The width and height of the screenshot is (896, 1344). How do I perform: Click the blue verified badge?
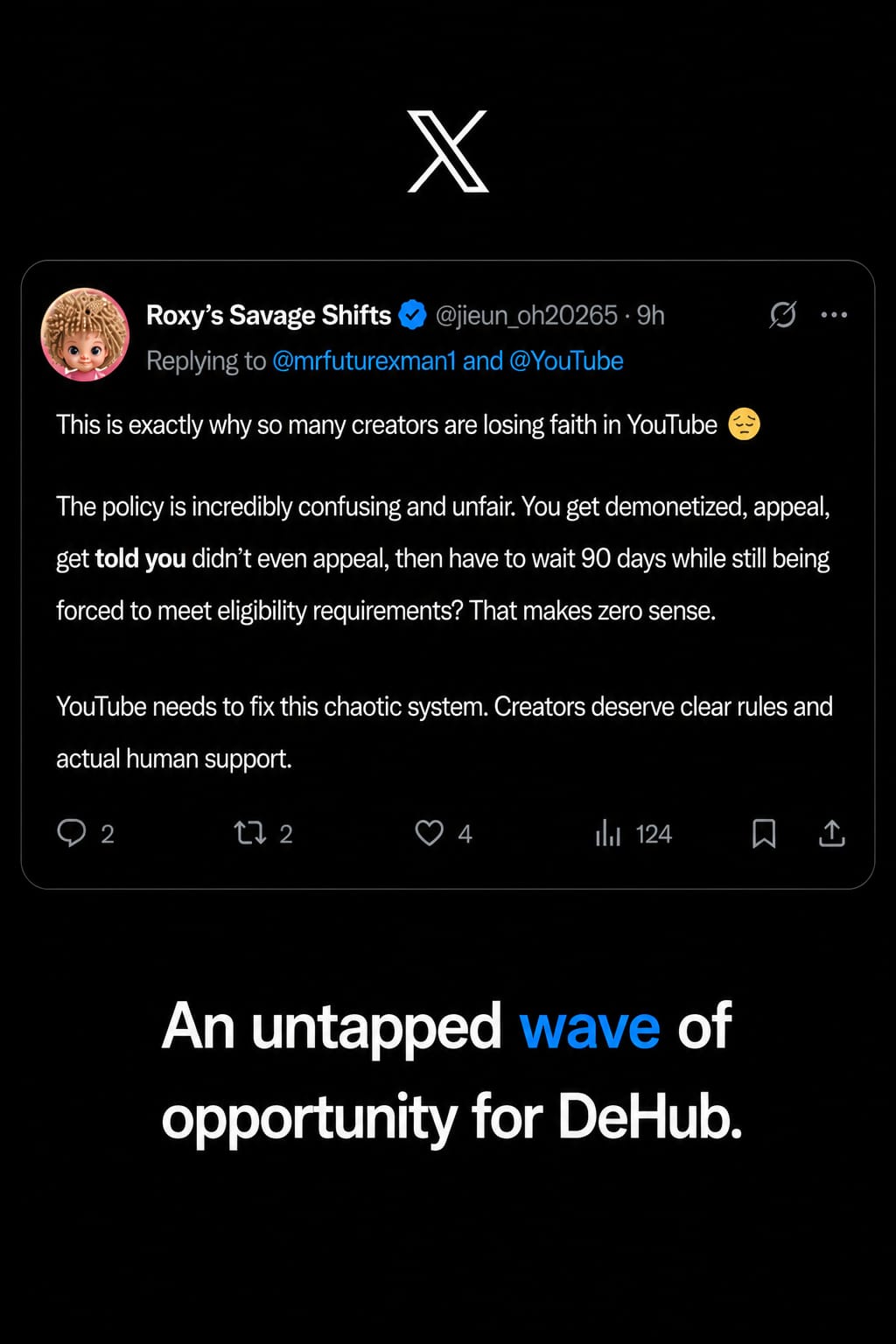[412, 314]
